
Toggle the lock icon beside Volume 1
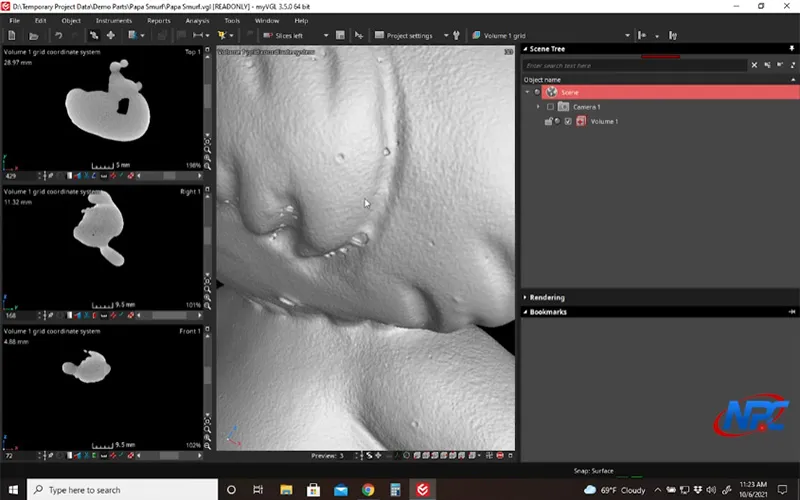[x=548, y=121]
